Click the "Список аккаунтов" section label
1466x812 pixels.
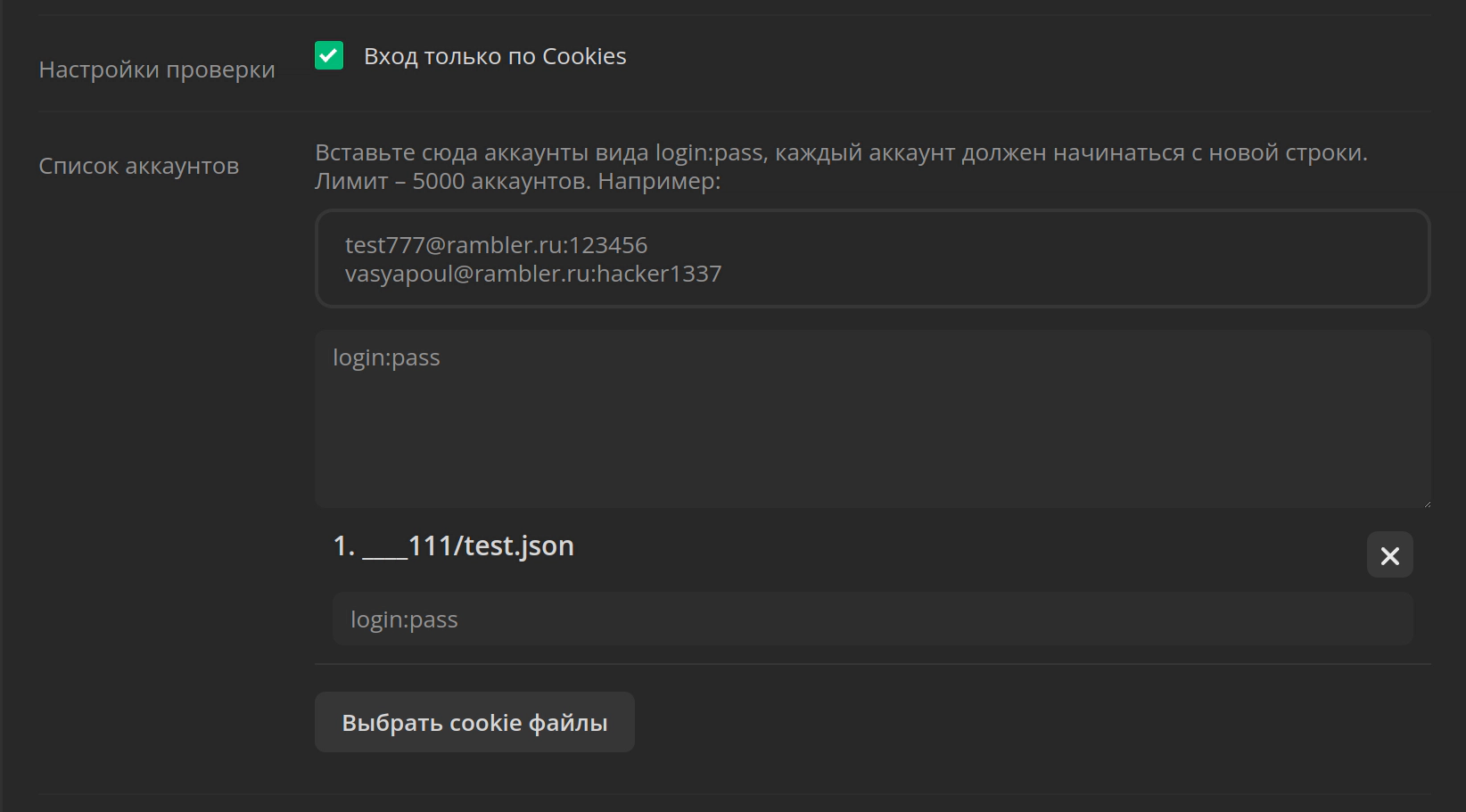pyautogui.click(x=139, y=166)
